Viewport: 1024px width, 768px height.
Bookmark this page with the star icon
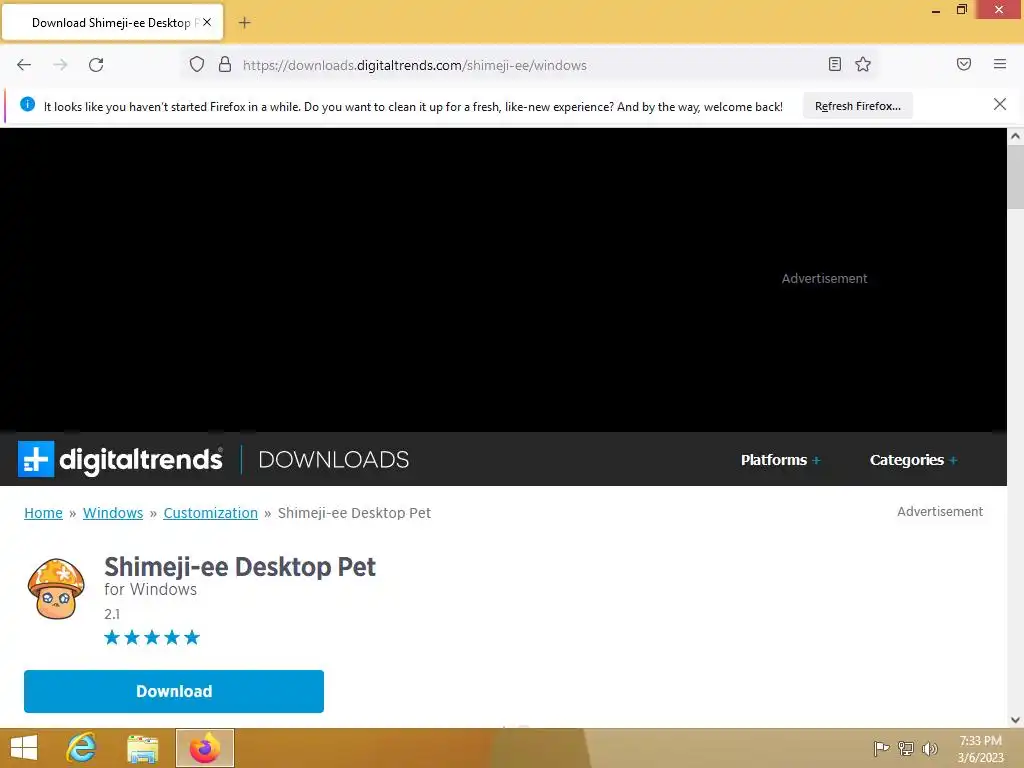pos(863,64)
